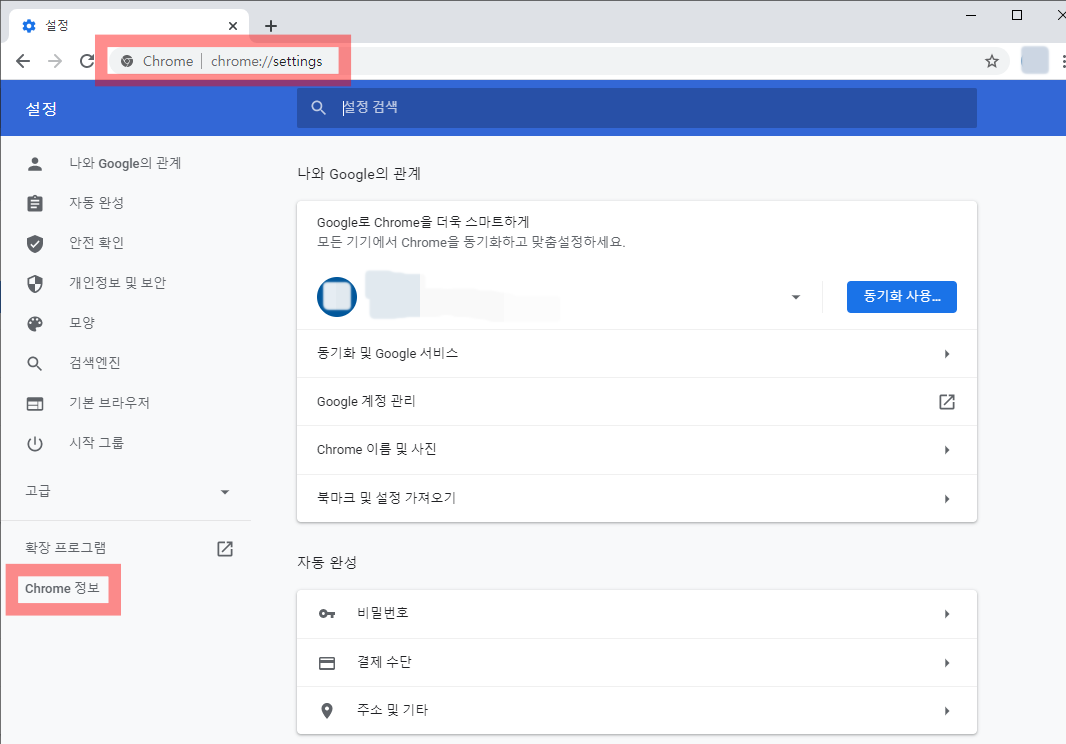This screenshot has width=1066, height=744.
Task: Click the credit card icon beside 결제 수단
Action: pos(327,663)
